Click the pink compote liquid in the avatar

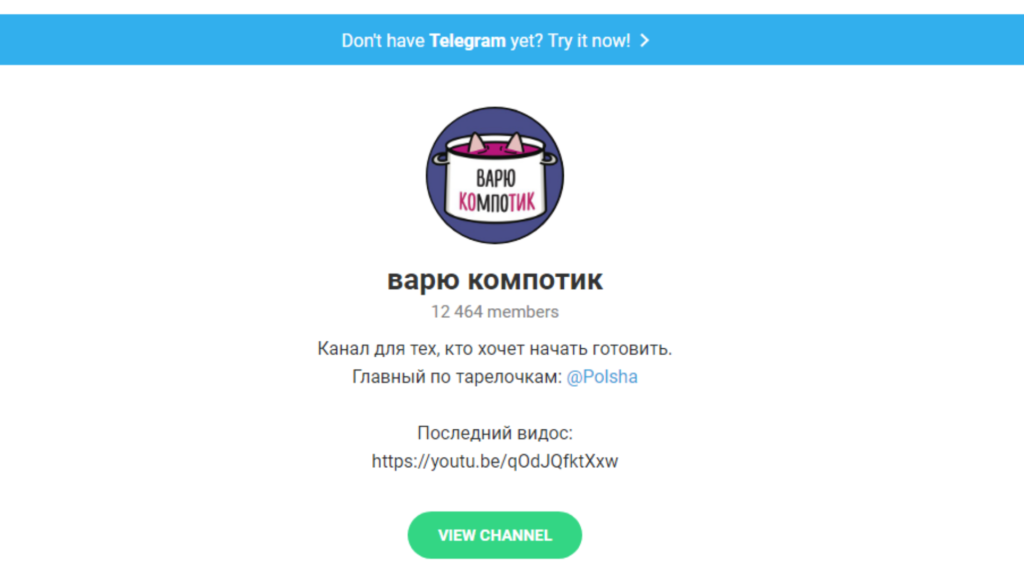coord(495,151)
